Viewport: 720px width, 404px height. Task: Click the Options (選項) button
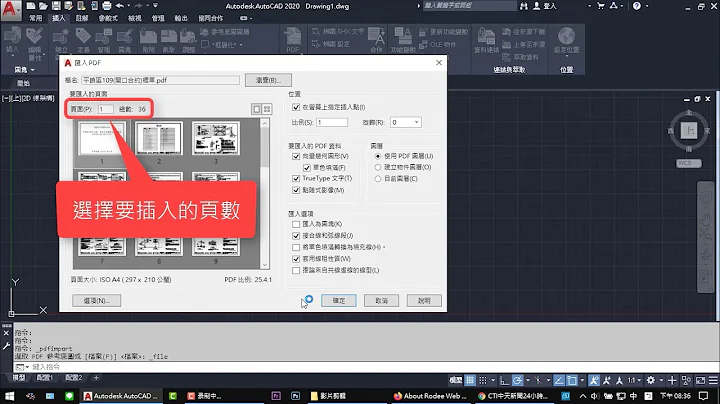point(96,301)
